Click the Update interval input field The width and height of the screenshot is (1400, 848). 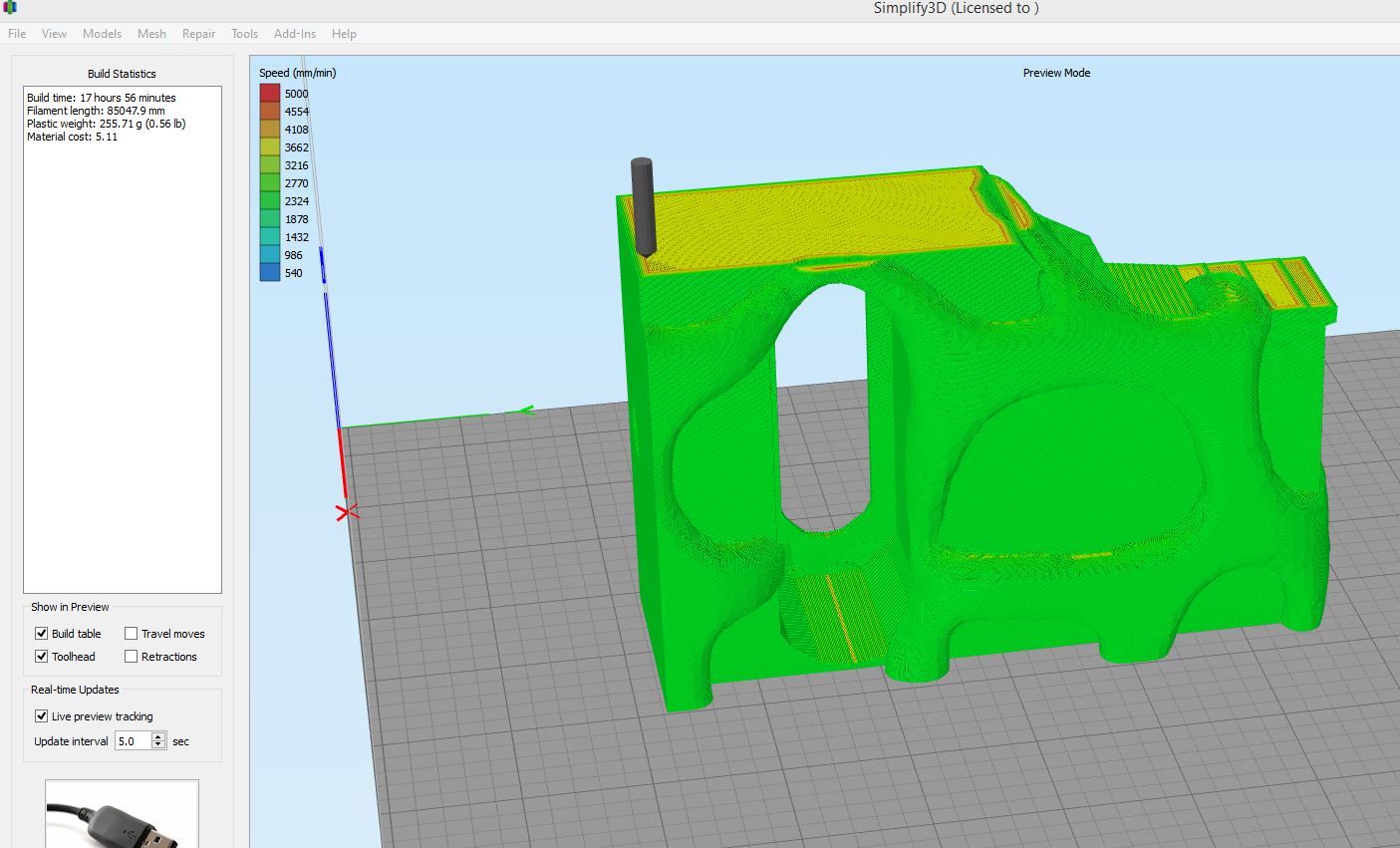pos(134,741)
